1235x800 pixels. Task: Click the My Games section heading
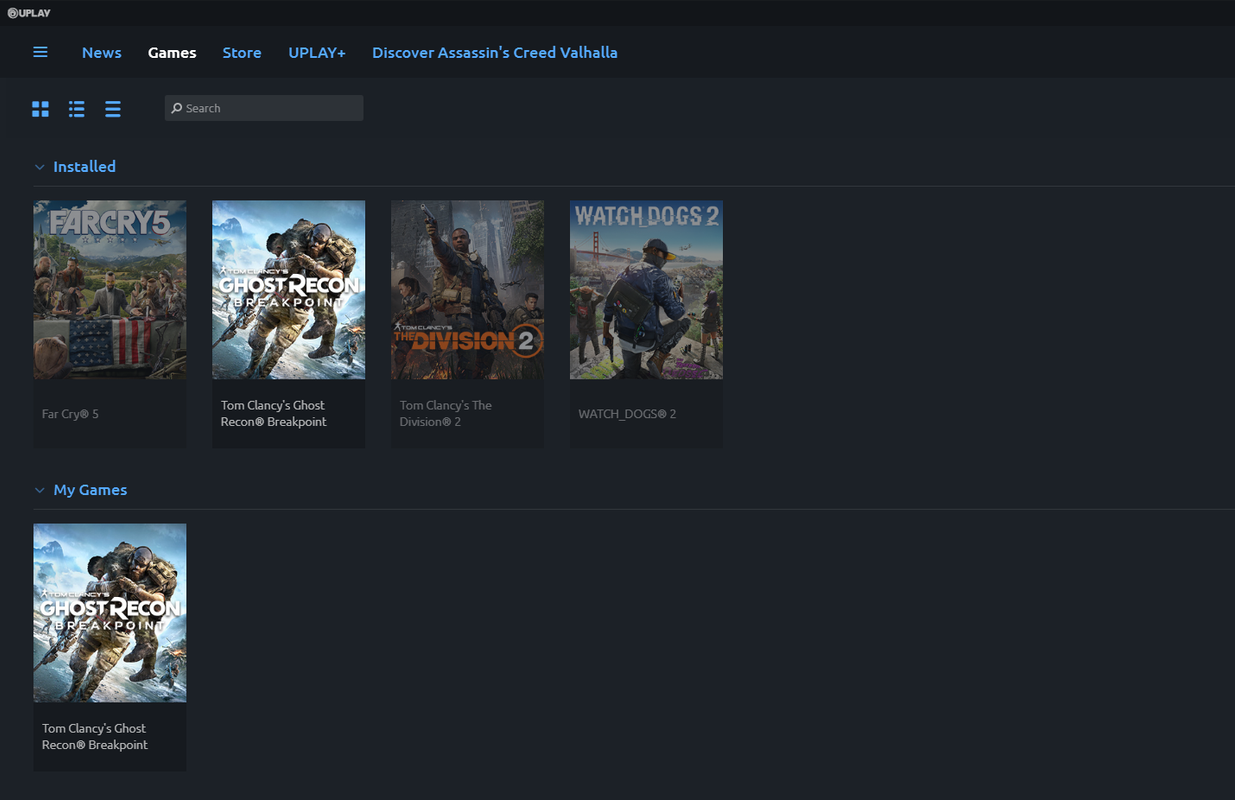90,490
